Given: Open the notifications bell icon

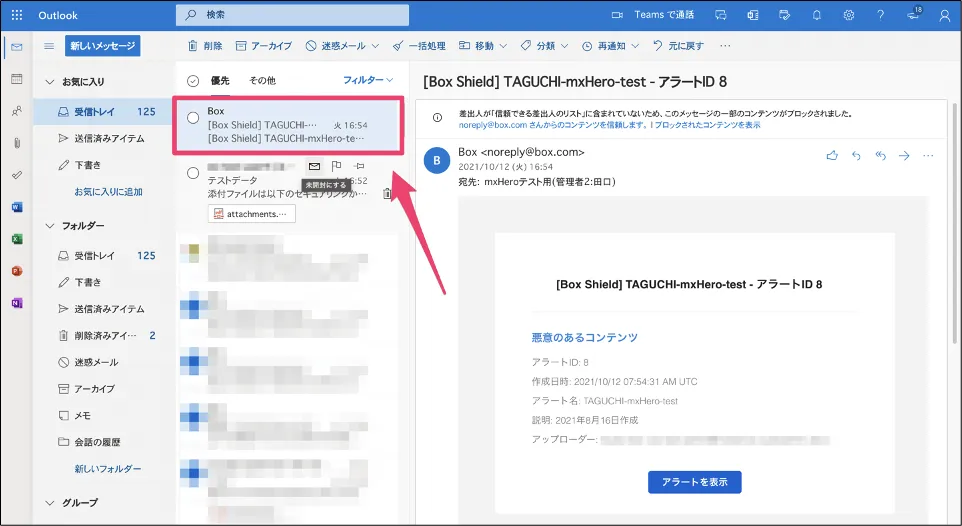Looking at the screenshot, I should [816, 16].
